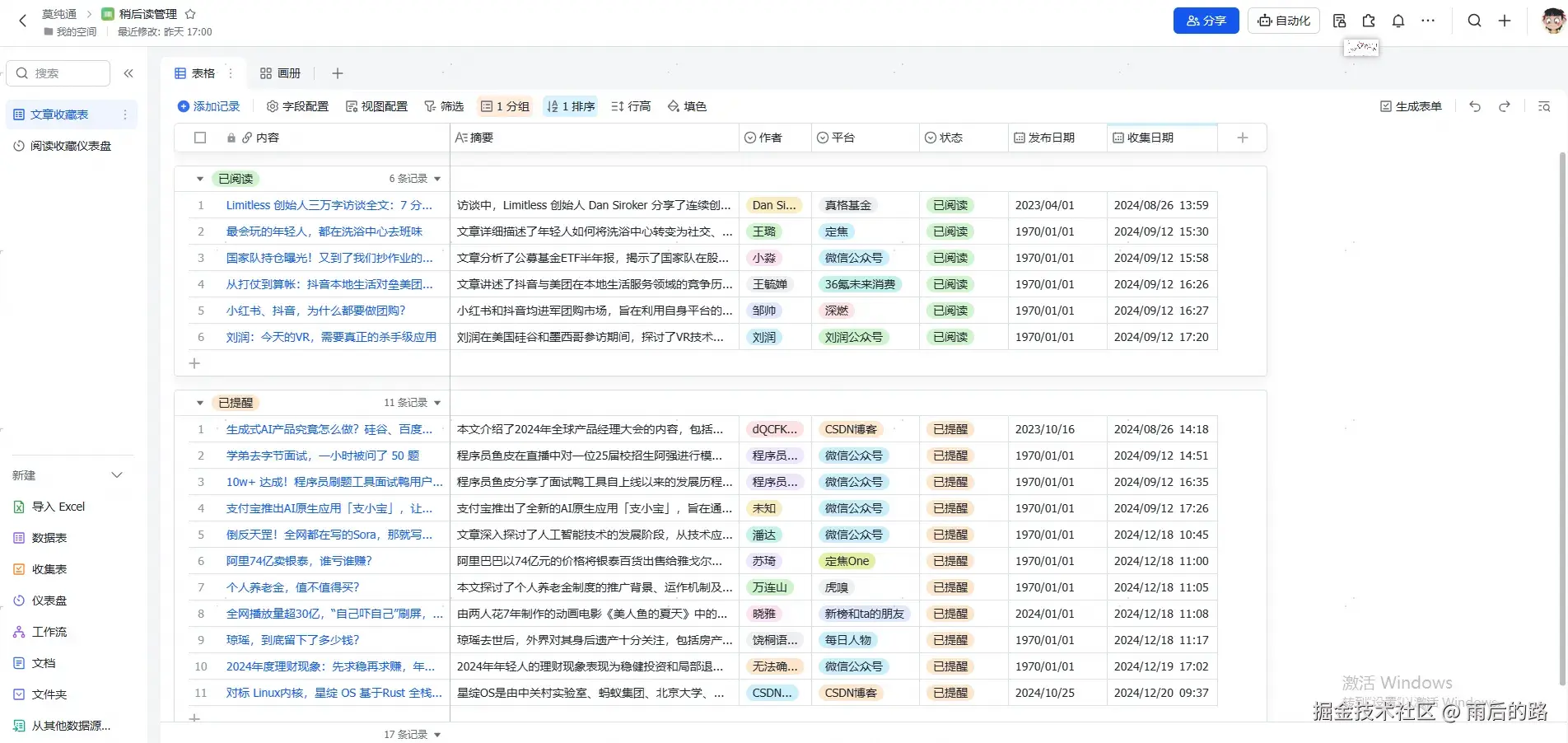Open the 填色 fill color tool

[x=687, y=105]
